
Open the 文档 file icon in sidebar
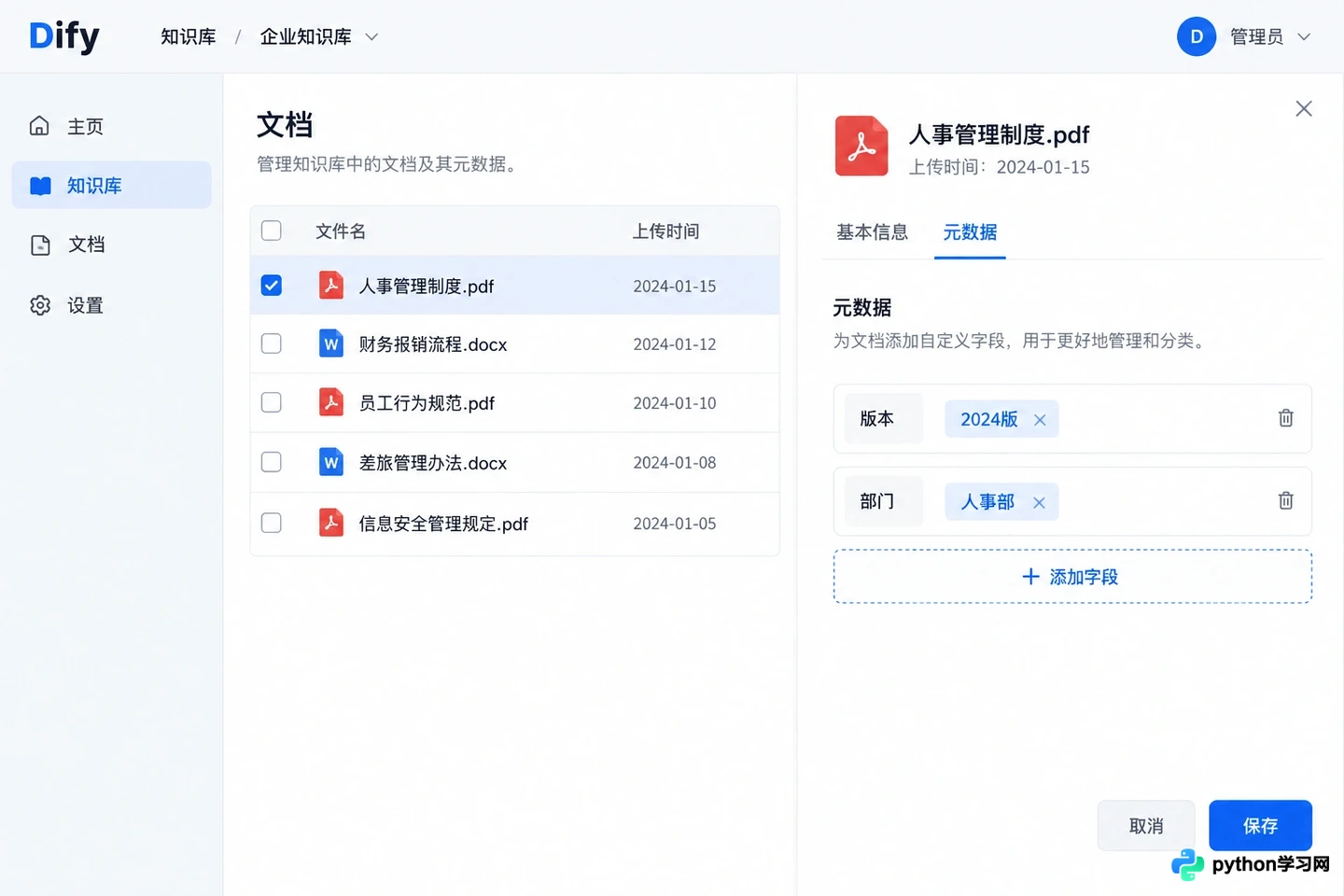(x=40, y=245)
